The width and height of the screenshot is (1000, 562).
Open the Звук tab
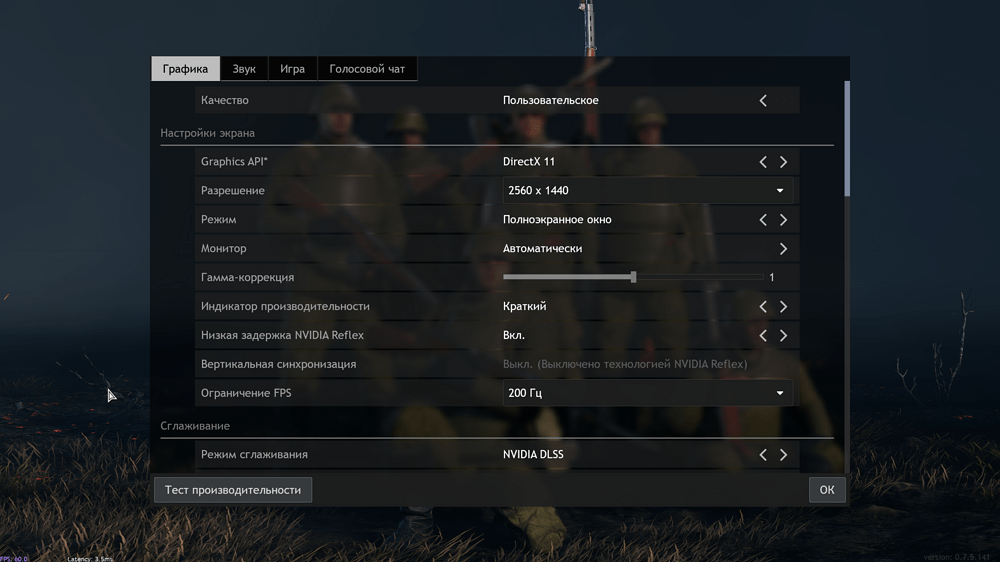tap(244, 69)
